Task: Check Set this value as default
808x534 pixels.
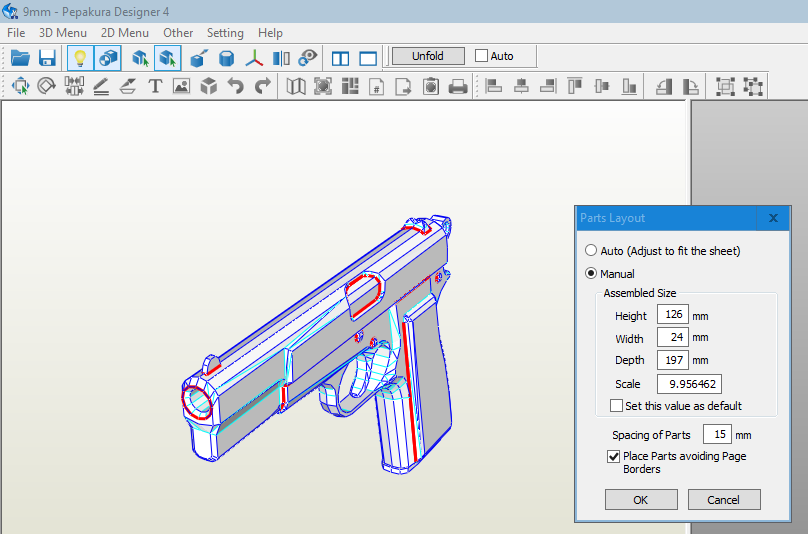Action: [x=616, y=406]
